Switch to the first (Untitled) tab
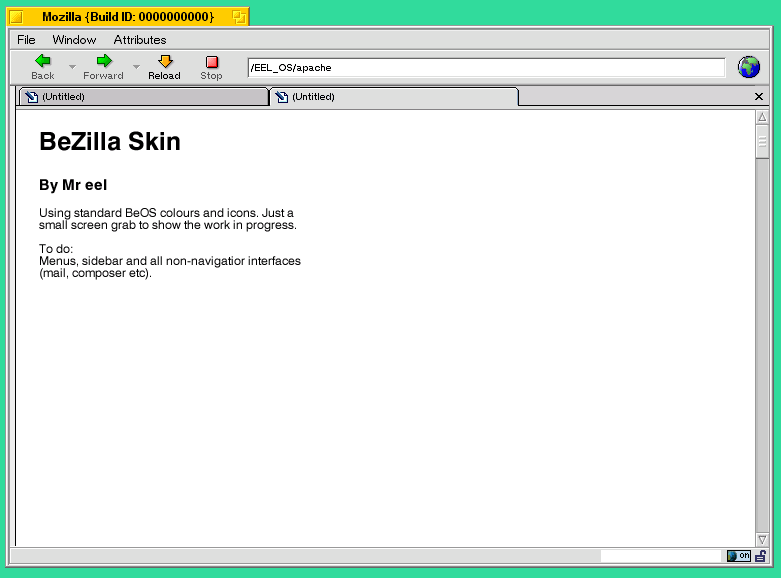This screenshot has height=578, width=781. point(142,97)
